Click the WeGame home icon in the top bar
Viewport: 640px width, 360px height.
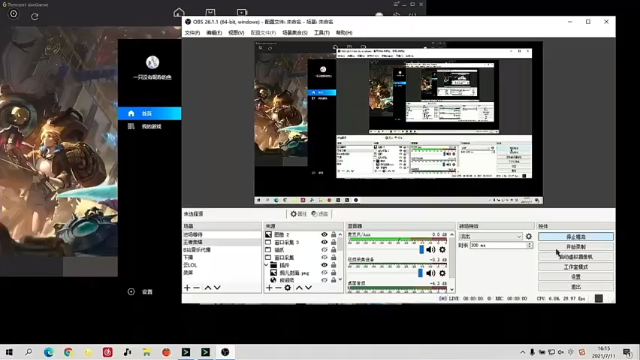coord(179,12)
